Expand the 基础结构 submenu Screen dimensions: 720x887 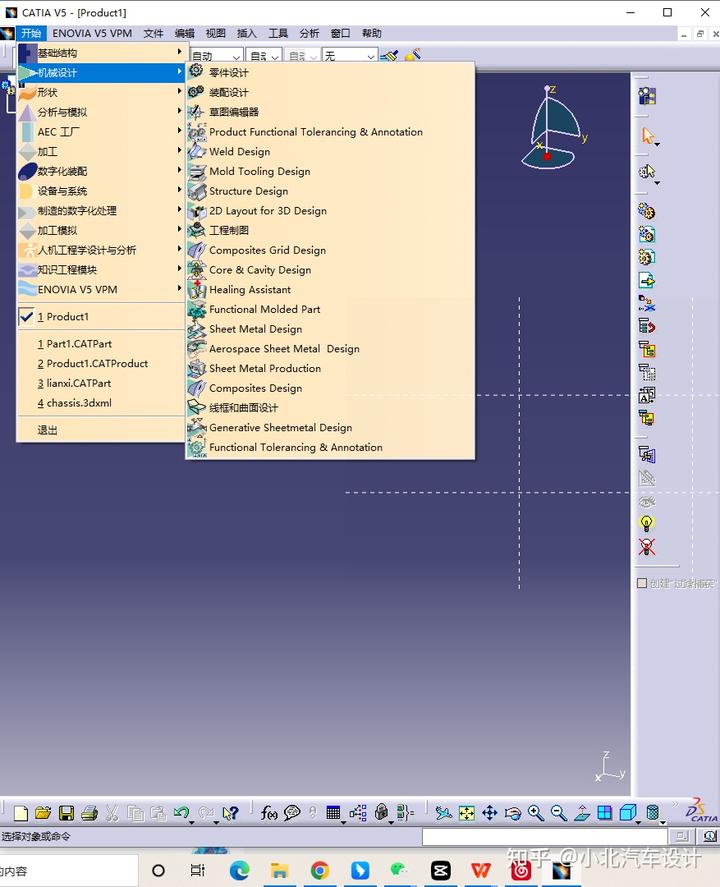[101, 53]
